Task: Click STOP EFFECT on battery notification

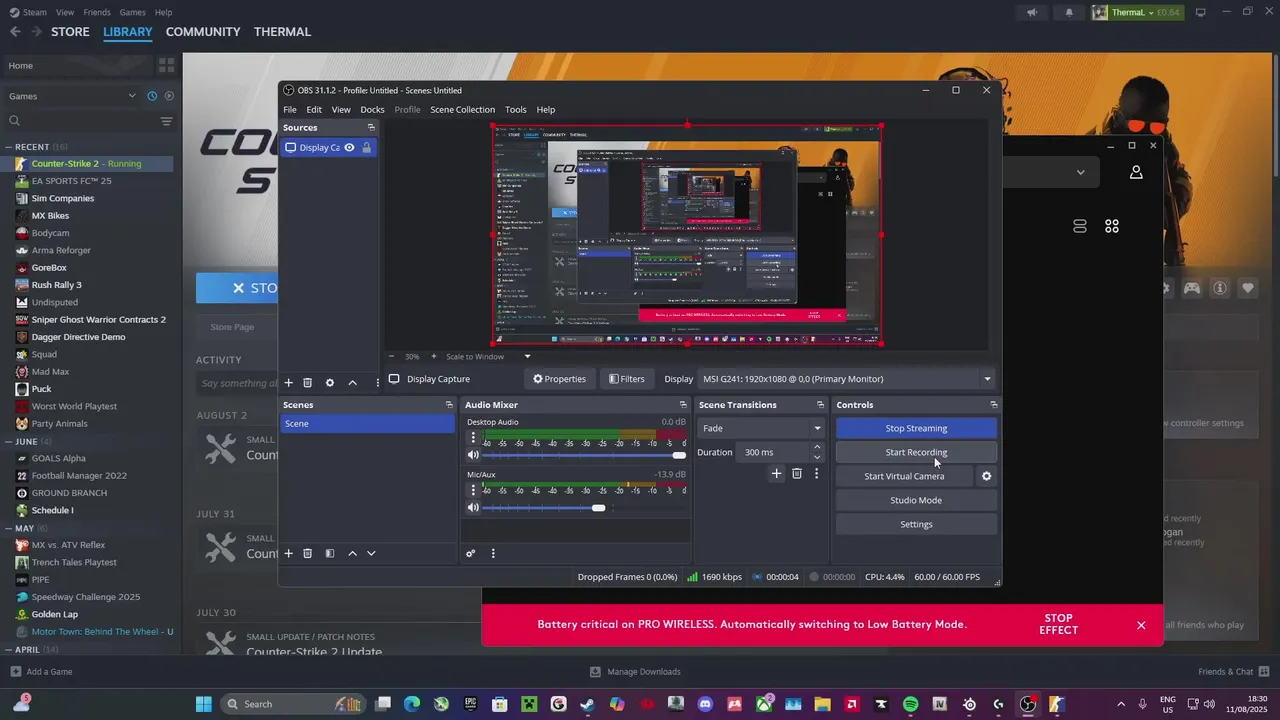Action: (1058, 625)
